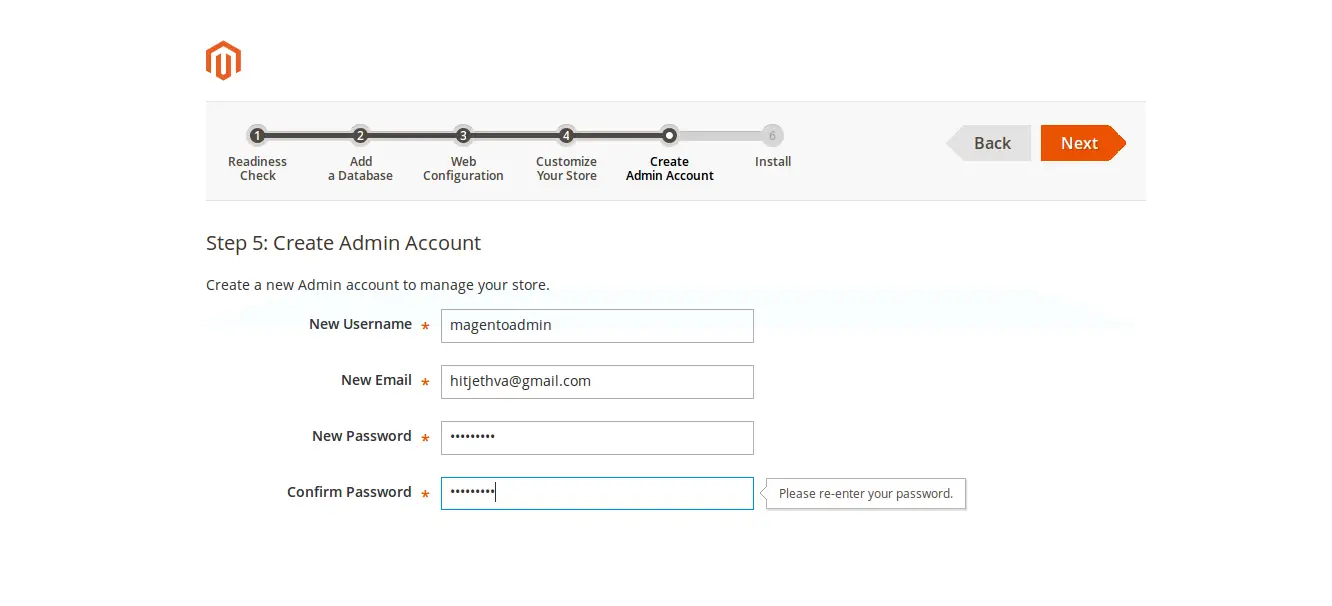The width and height of the screenshot is (1332, 606).
Task: Click the Magento logo icon
Action: (223, 61)
